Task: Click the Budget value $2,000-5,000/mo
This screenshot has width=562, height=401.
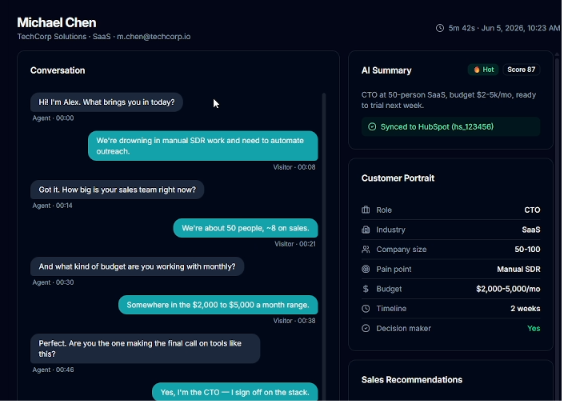Action: point(508,289)
